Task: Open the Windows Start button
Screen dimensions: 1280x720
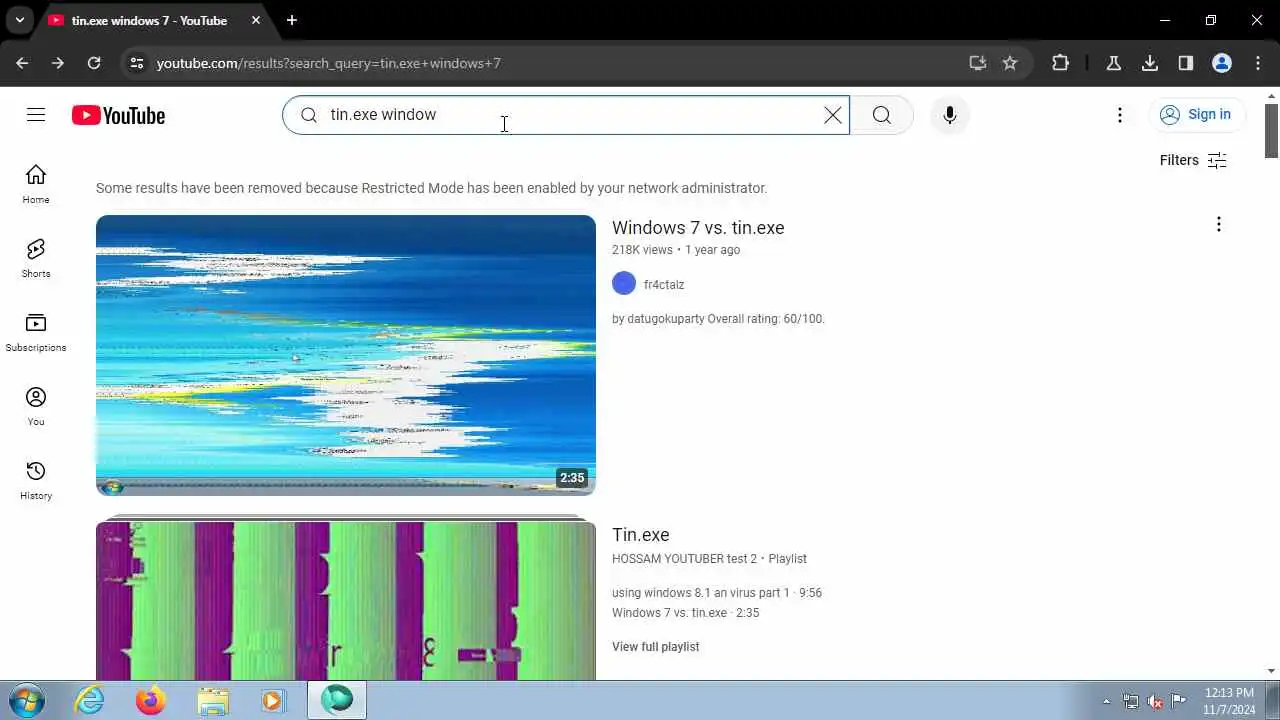Action: 26,700
